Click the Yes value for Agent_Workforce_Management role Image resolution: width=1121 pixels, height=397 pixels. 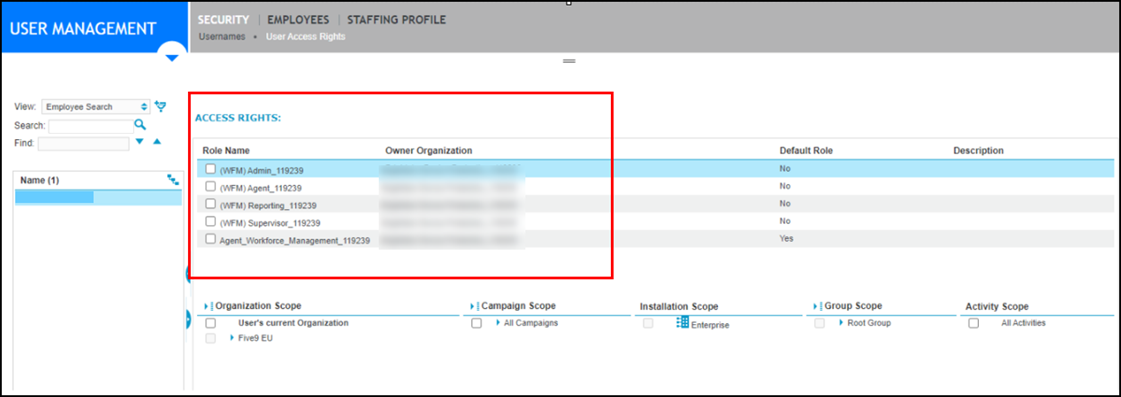(786, 238)
